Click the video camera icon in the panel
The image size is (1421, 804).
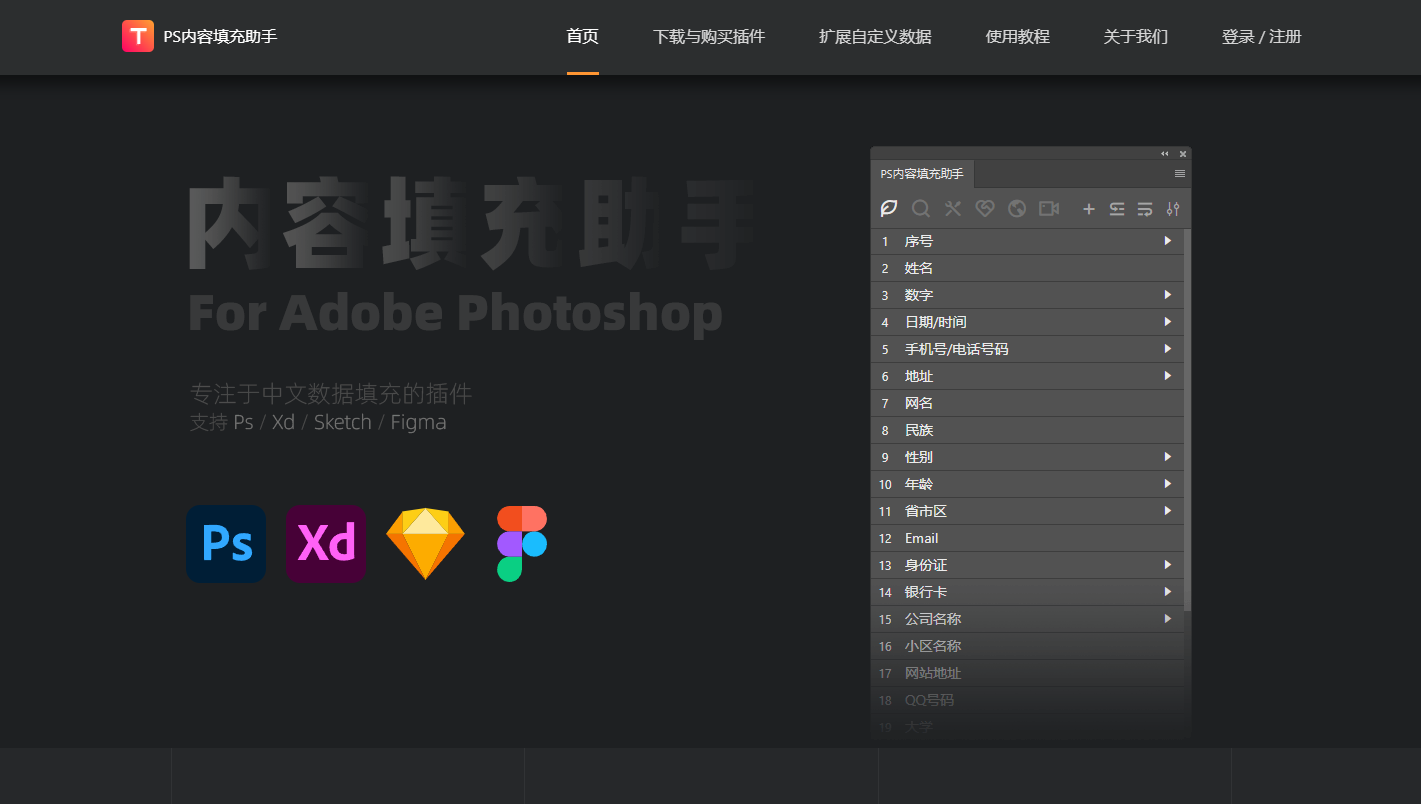pos(1049,208)
